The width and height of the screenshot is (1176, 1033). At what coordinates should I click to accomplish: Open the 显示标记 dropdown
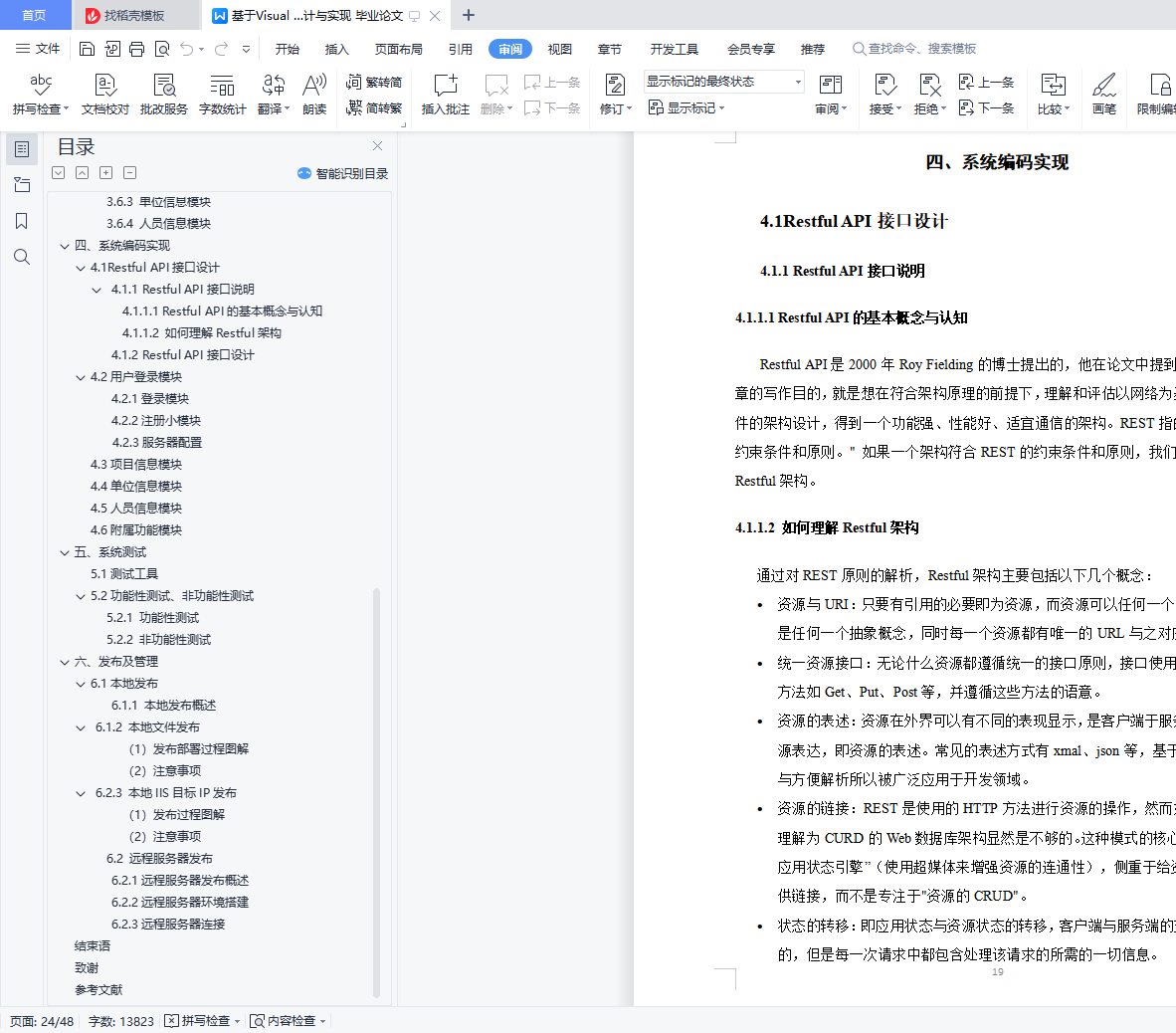point(687,108)
